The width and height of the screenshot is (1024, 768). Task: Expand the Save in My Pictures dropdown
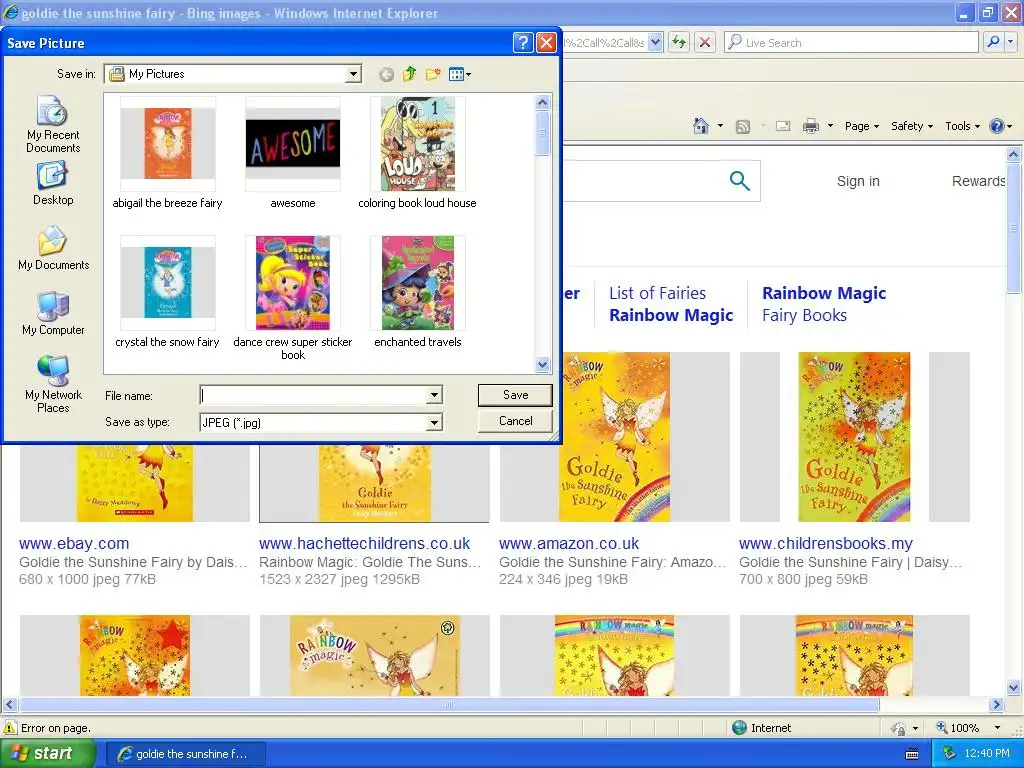click(353, 74)
